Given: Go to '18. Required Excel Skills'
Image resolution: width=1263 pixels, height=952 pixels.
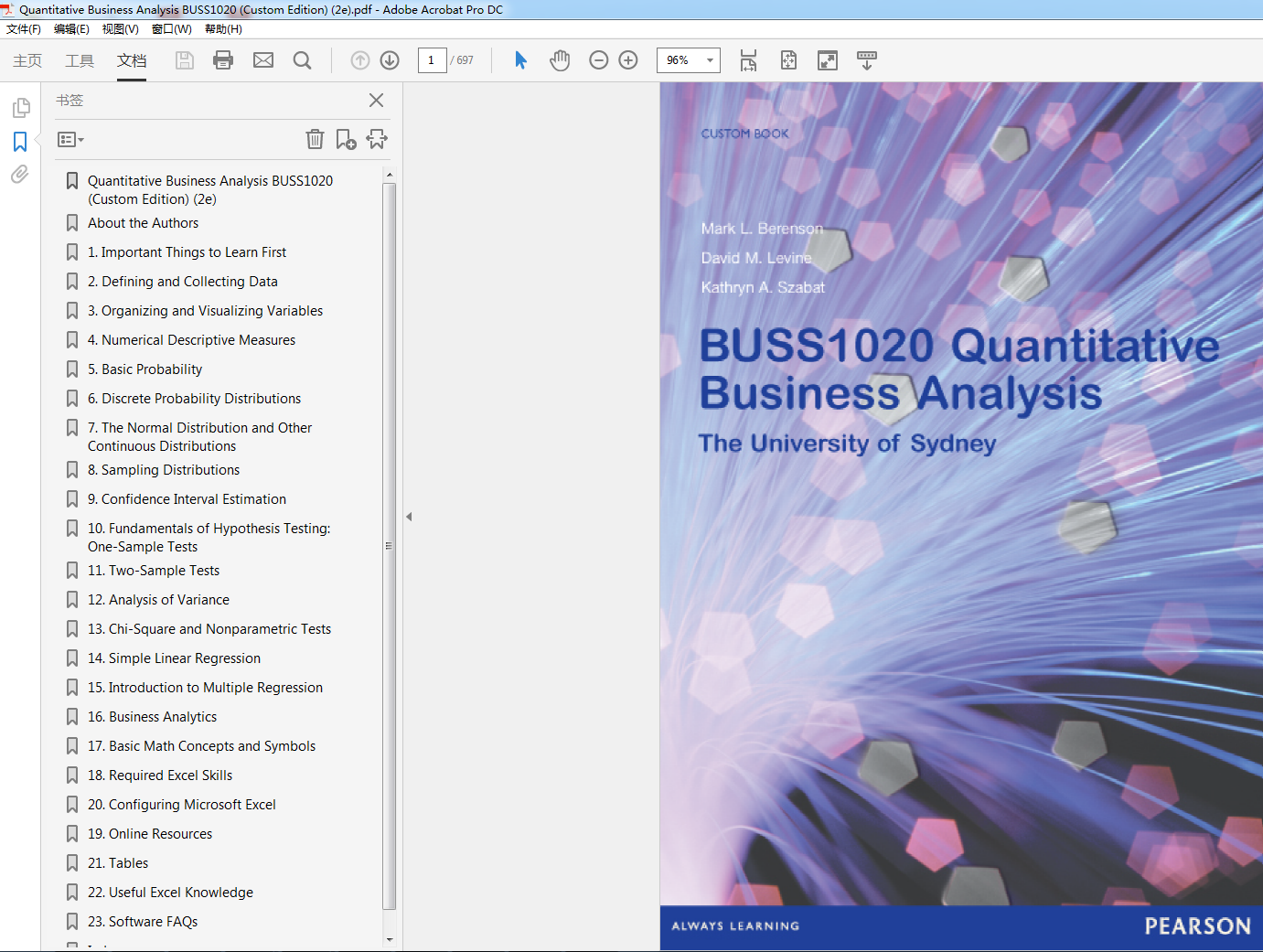Looking at the screenshot, I should tap(160, 776).
